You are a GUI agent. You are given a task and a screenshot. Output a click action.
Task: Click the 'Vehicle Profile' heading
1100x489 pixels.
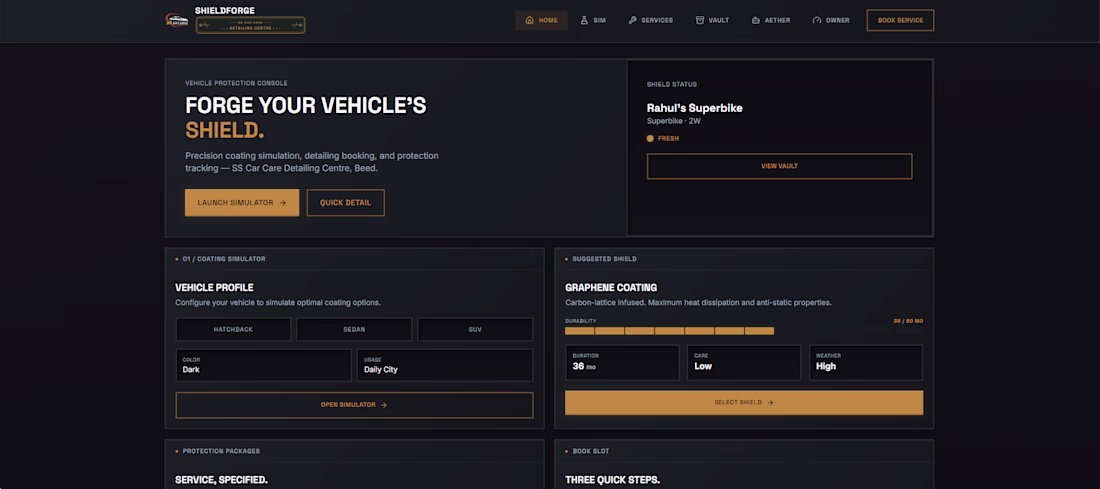214,288
